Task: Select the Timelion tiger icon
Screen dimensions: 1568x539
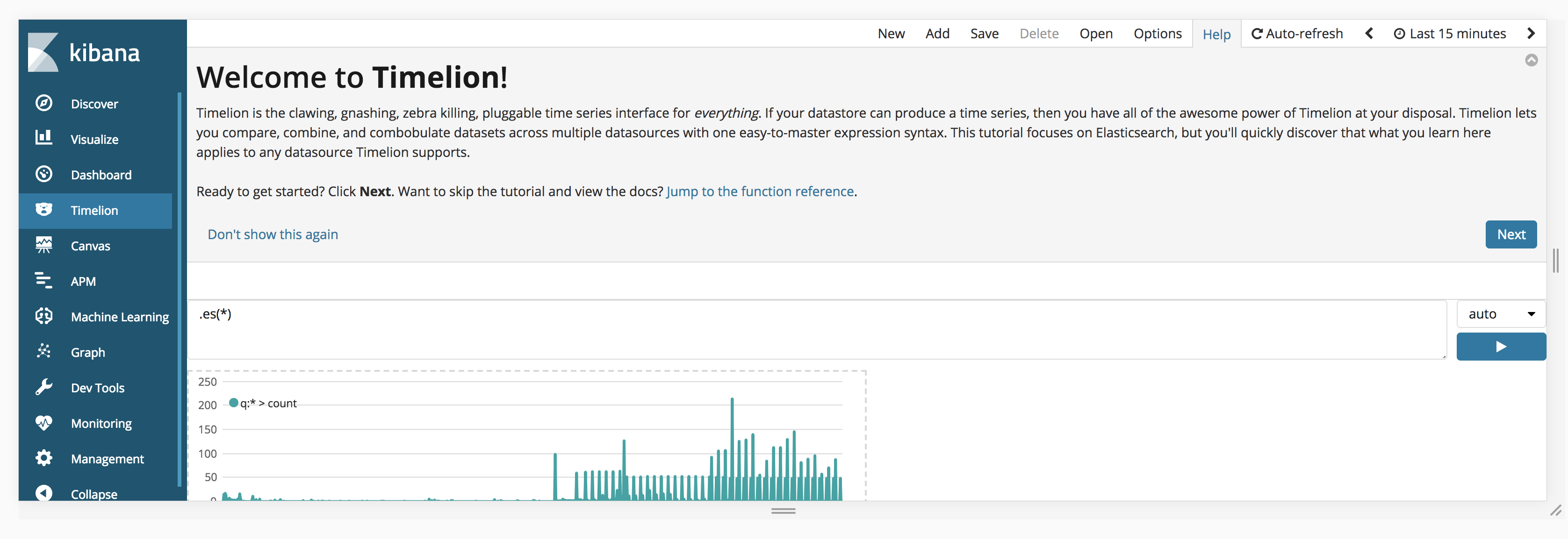Action: coord(43,209)
